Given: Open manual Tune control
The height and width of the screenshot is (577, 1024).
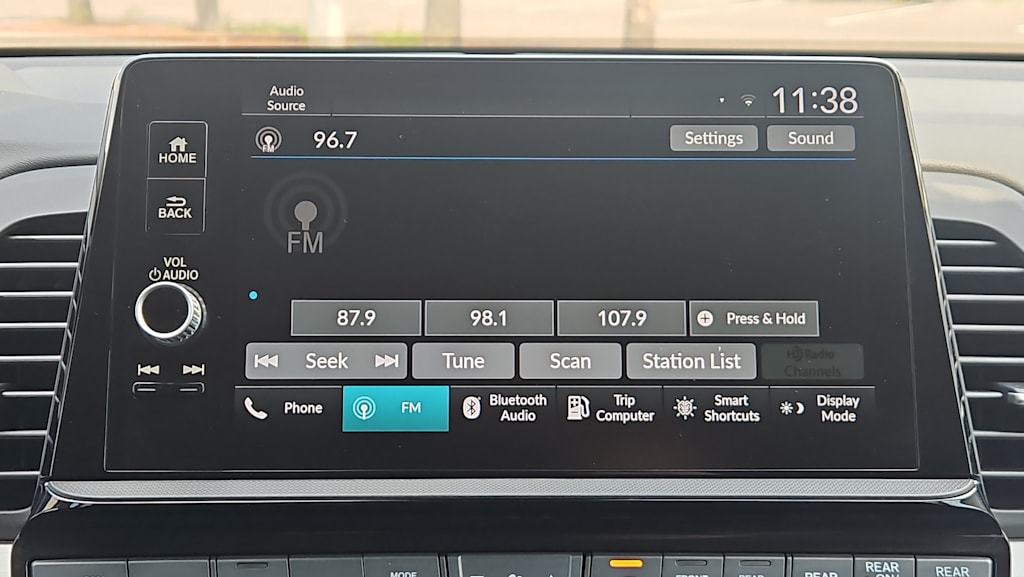Looking at the screenshot, I should click(464, 361).
